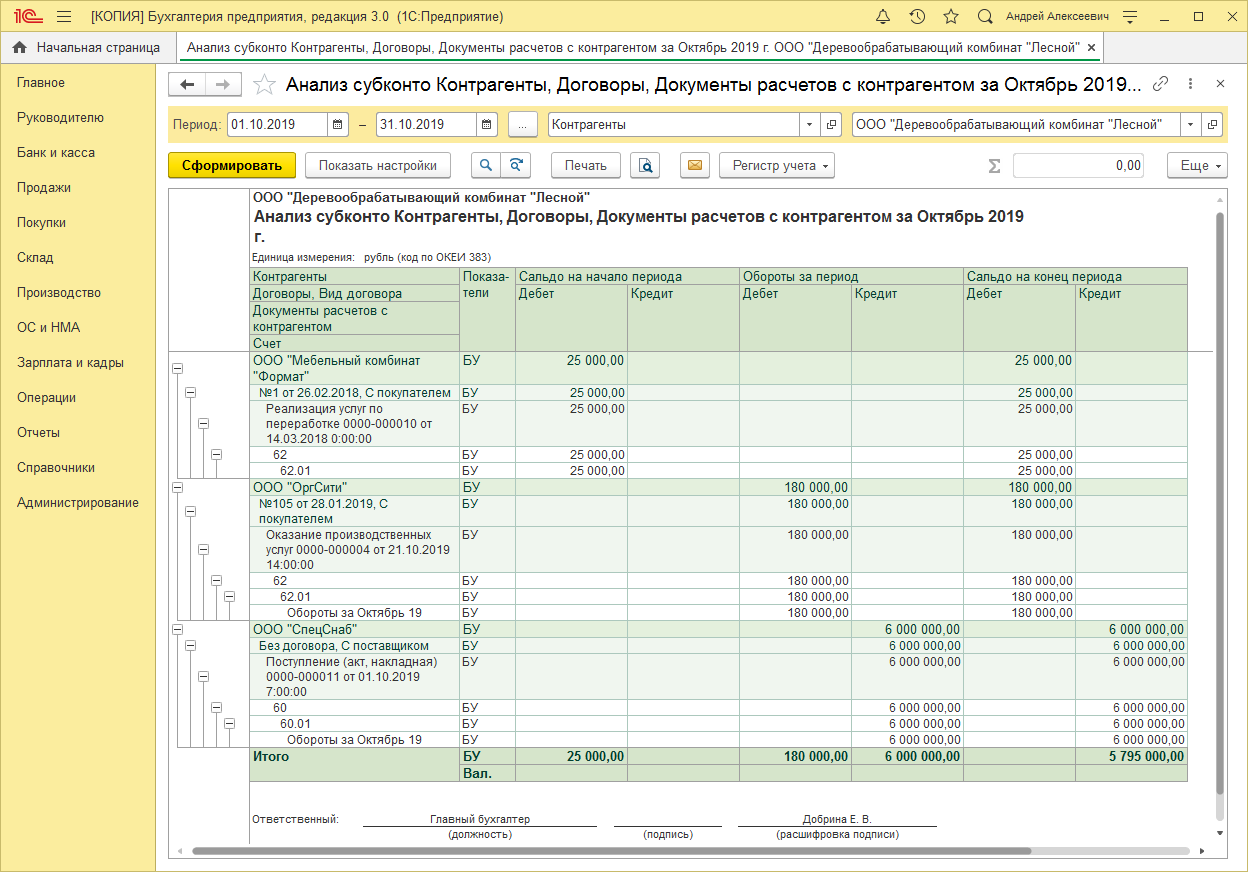Open Руководителю section

(x=60, y=118)
